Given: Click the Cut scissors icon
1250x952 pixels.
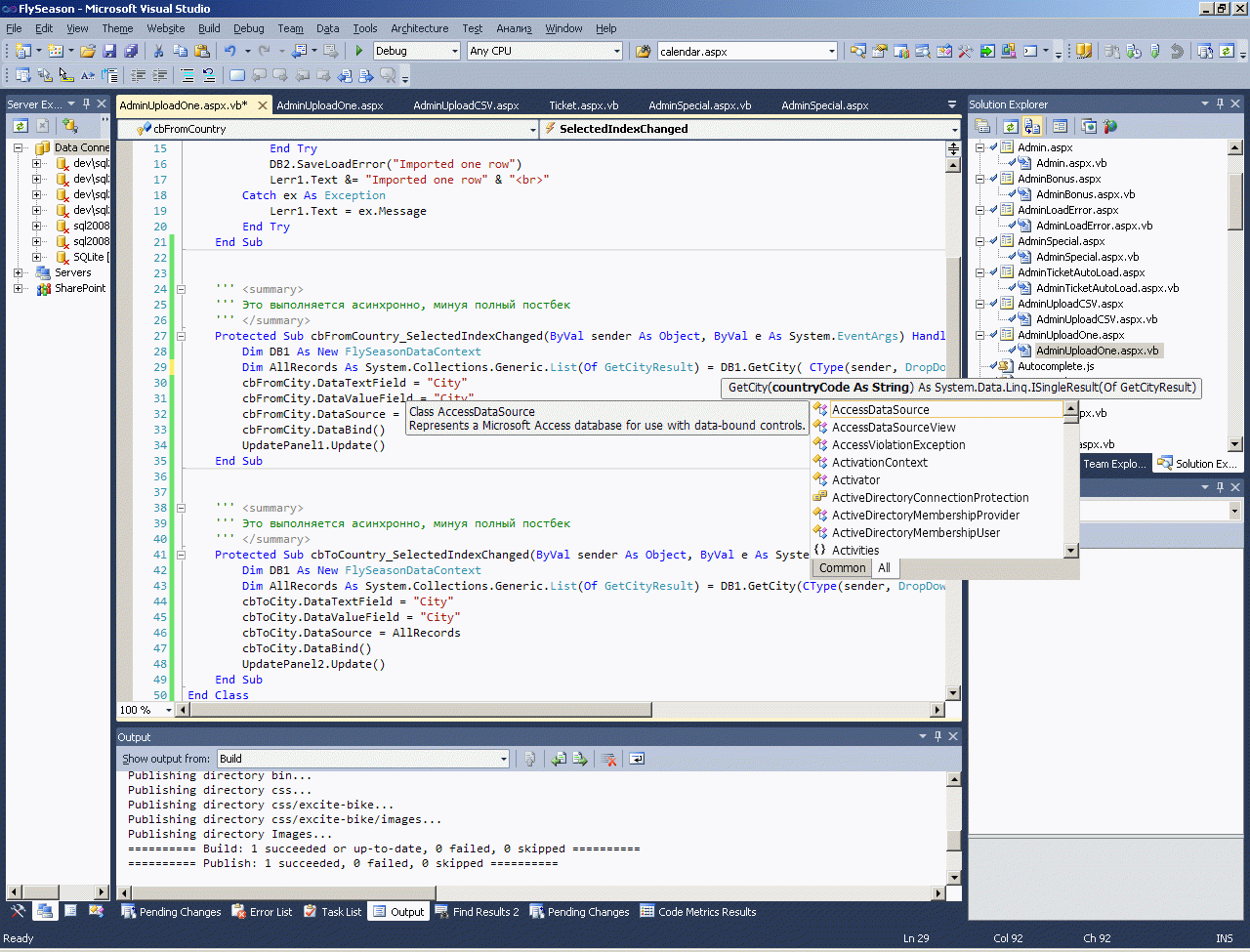Looking at the screenshot, I should click(x=159, y=51).
